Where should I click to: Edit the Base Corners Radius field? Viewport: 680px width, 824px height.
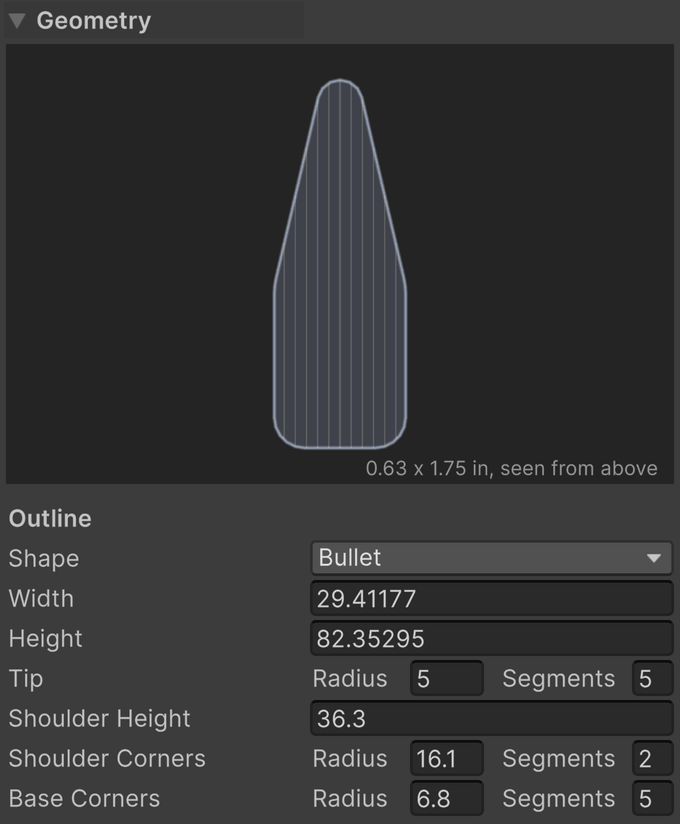coord(447,798)
